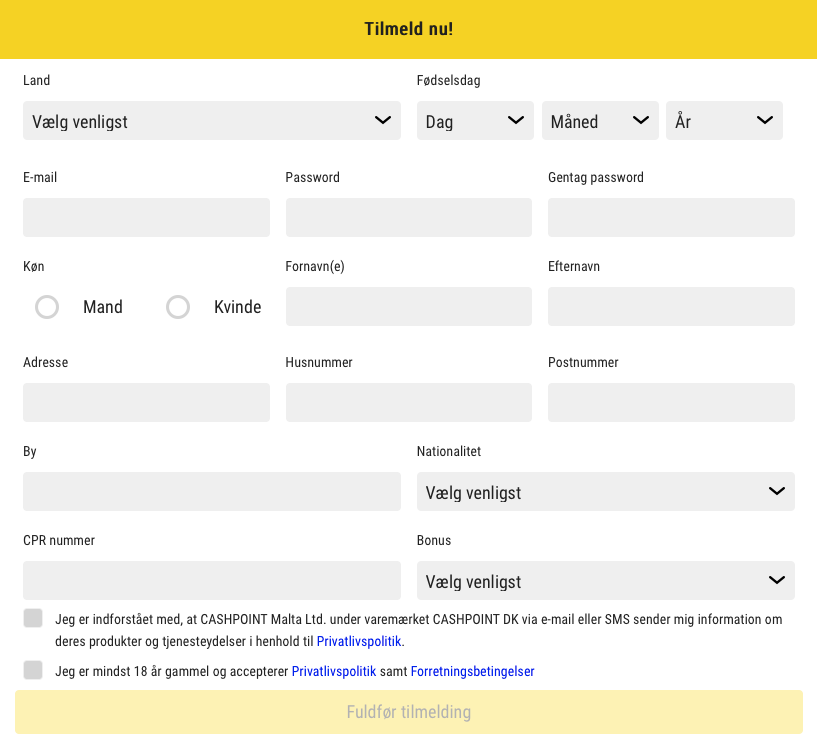Open the Måned month dropdown
The image size is (817, 749).
click(600, 121)
